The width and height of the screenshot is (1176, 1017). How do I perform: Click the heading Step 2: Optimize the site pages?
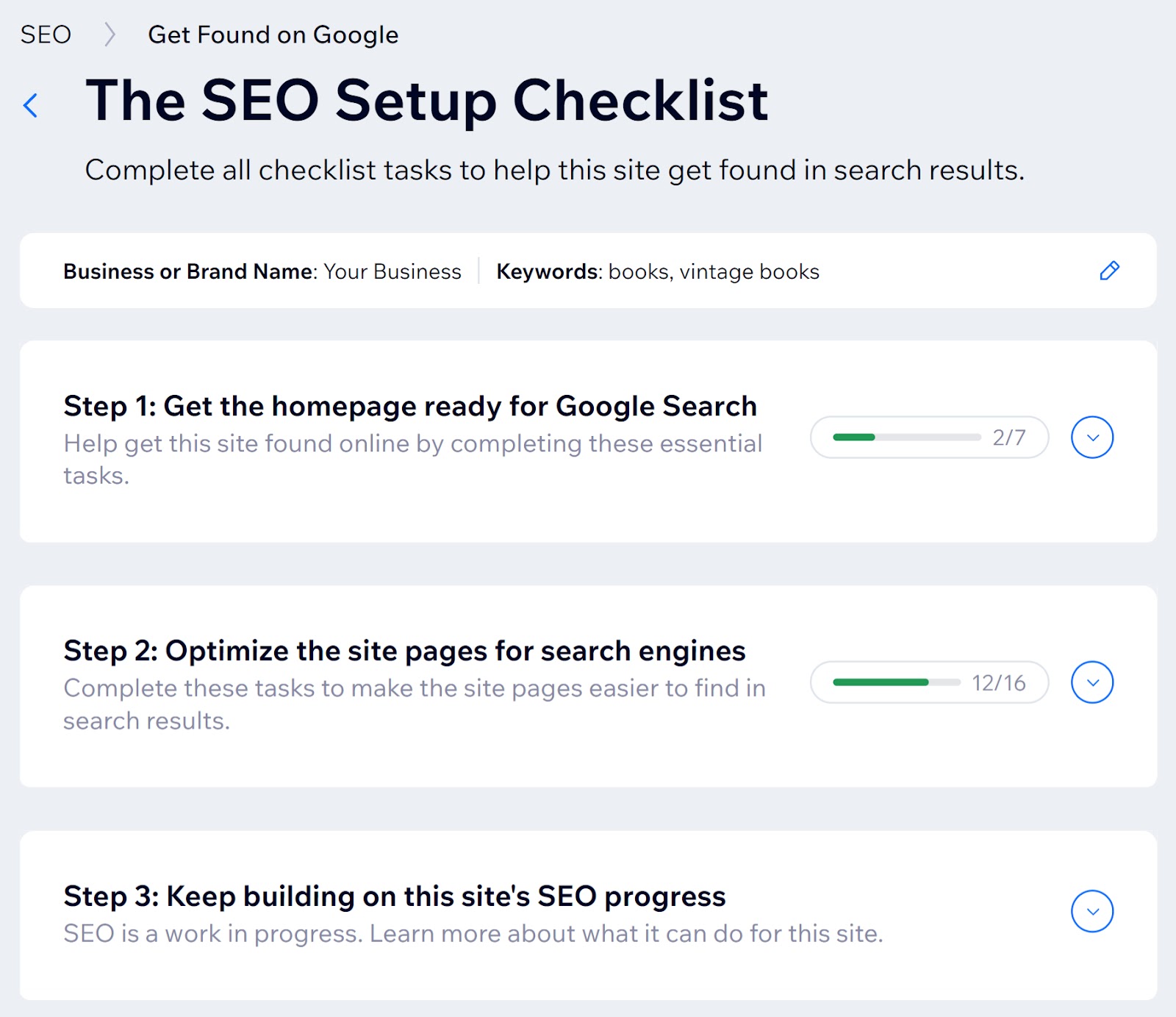click(x=405, y=650)
